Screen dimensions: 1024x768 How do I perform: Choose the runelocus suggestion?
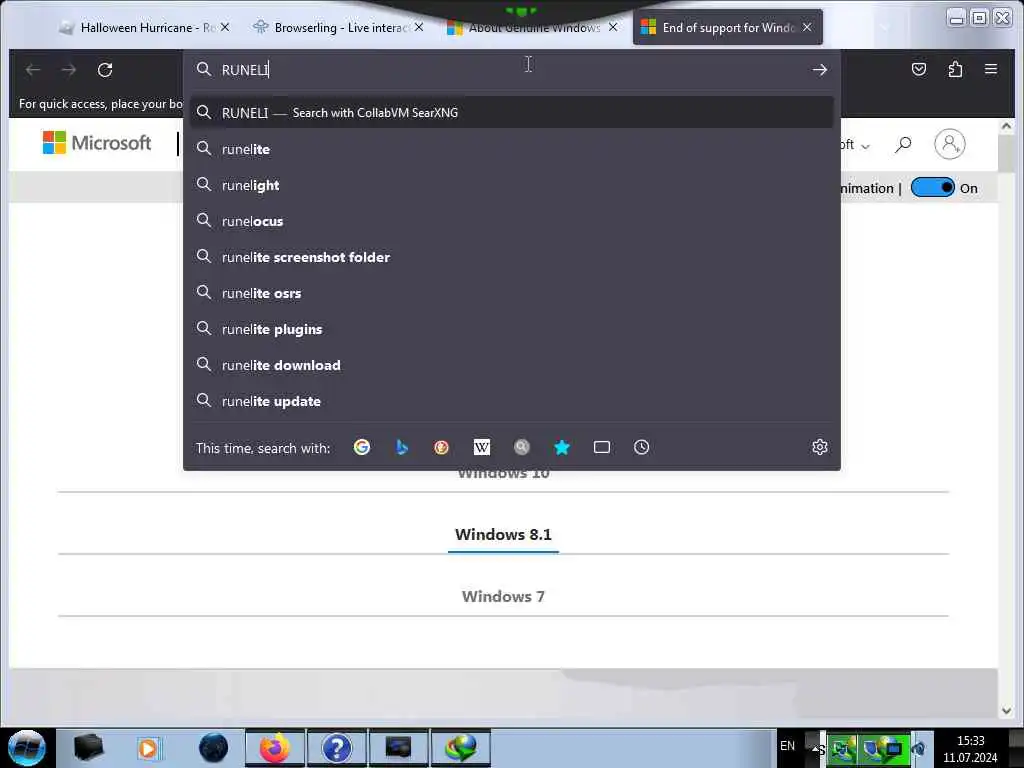511,221
